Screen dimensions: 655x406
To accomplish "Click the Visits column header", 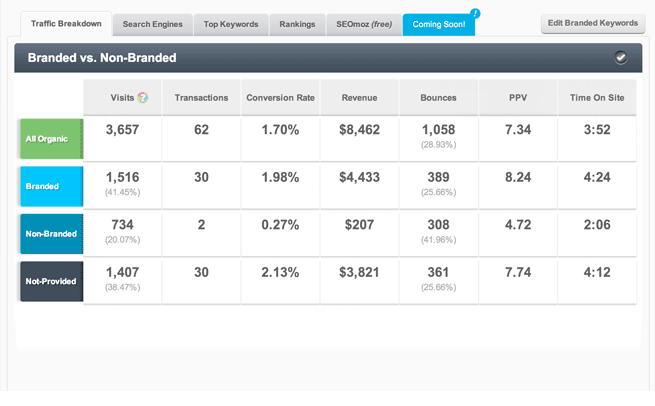I will (x=122, y=98).
